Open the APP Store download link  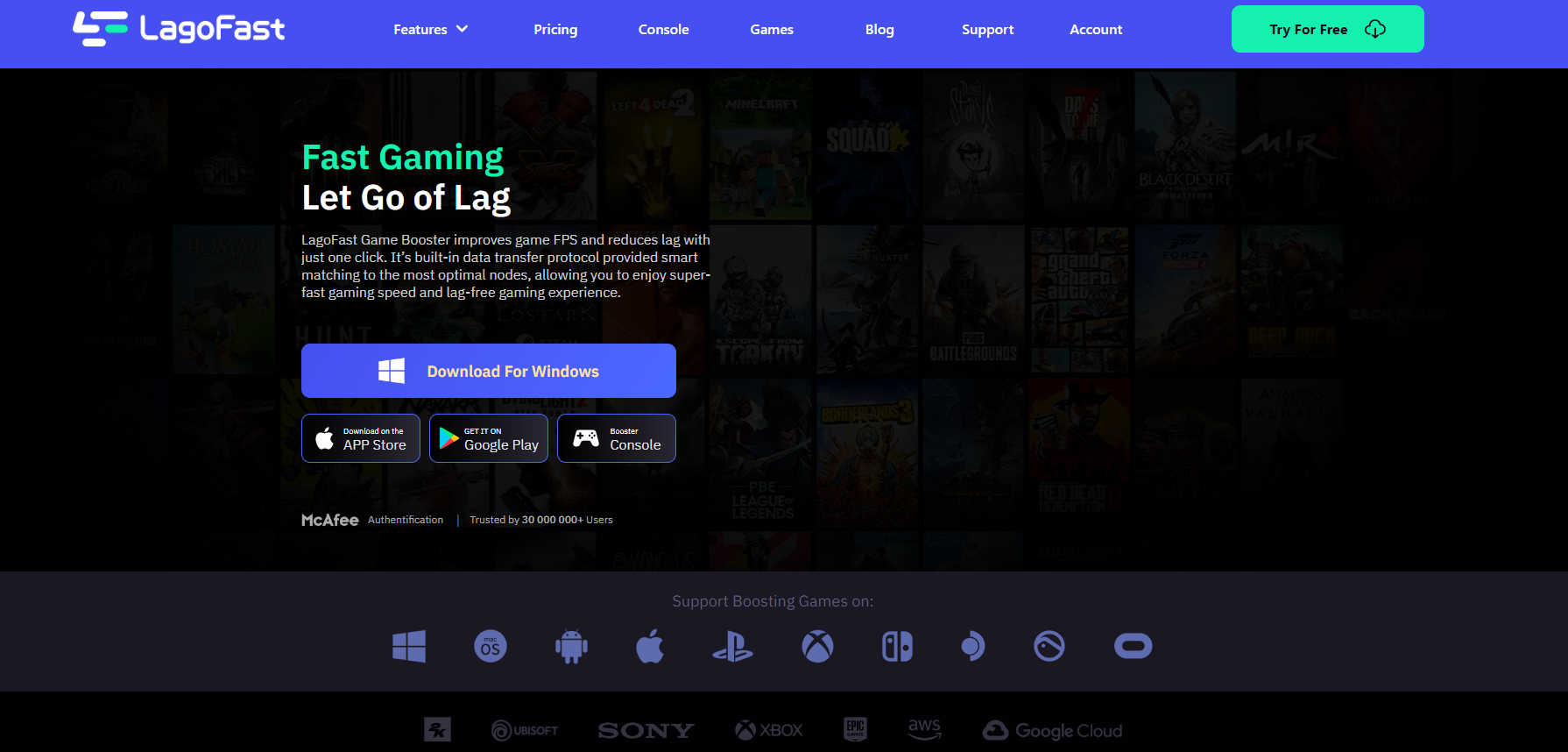361,438
